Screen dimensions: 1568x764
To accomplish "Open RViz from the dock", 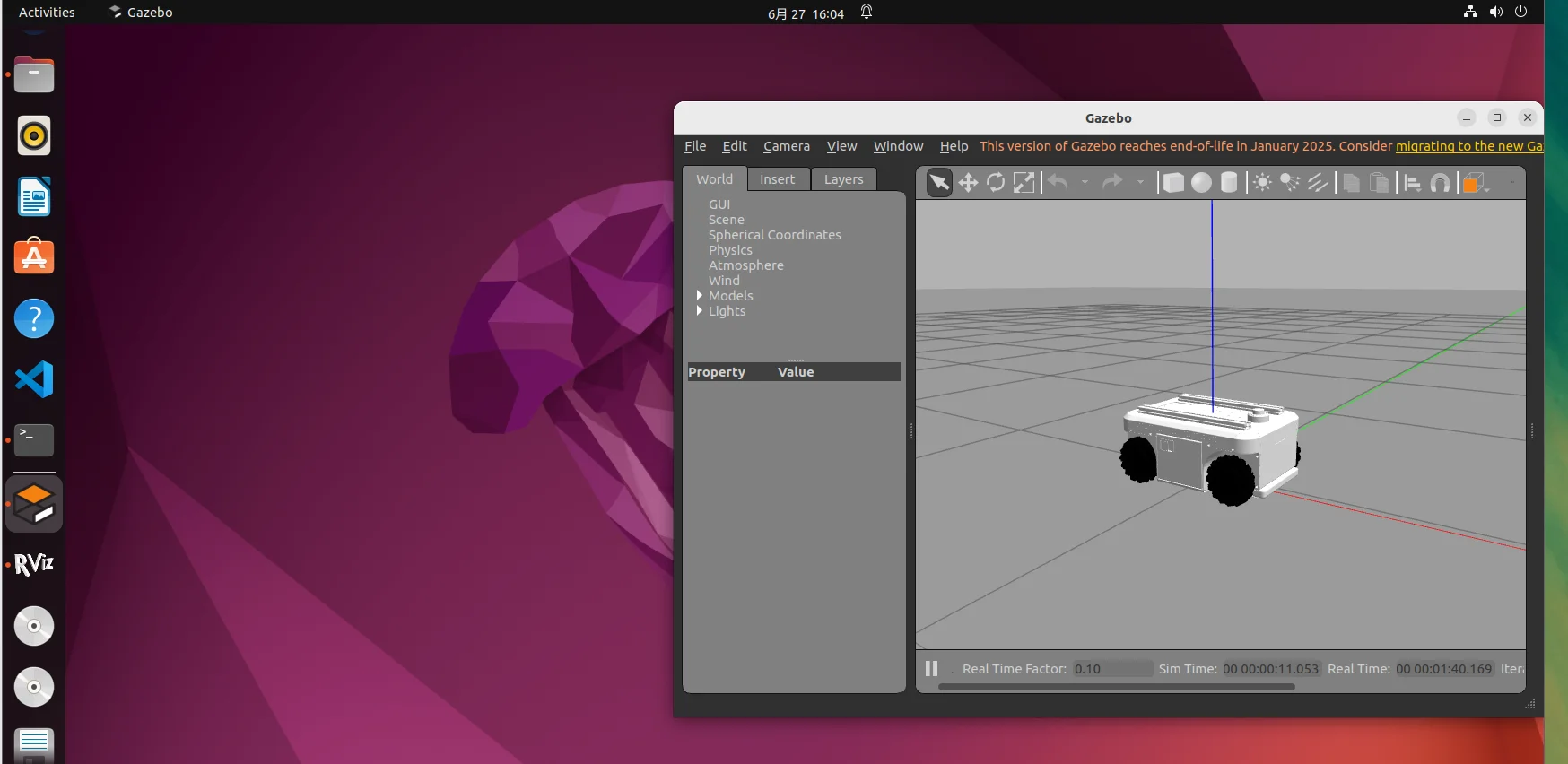I will tap(34, 565).
